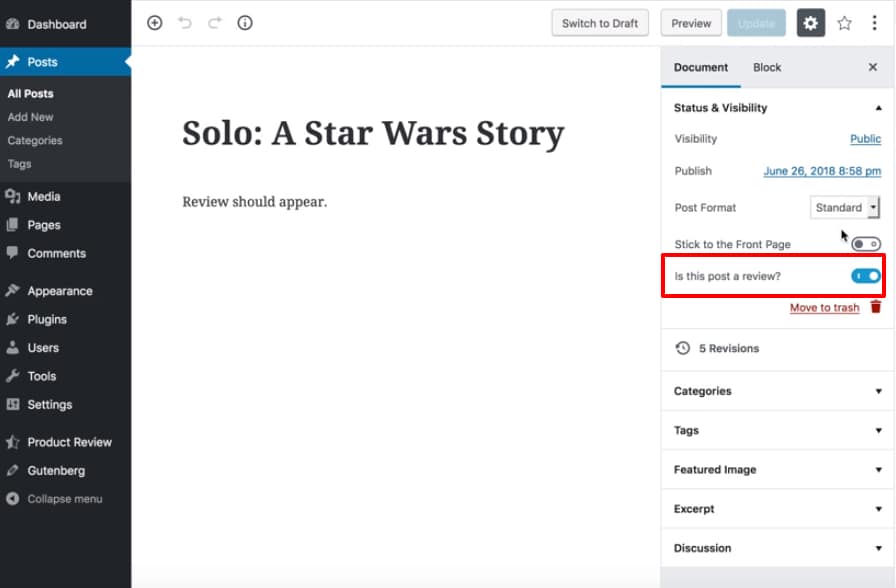Open editor settings with the gear icon

pos(810,22)
